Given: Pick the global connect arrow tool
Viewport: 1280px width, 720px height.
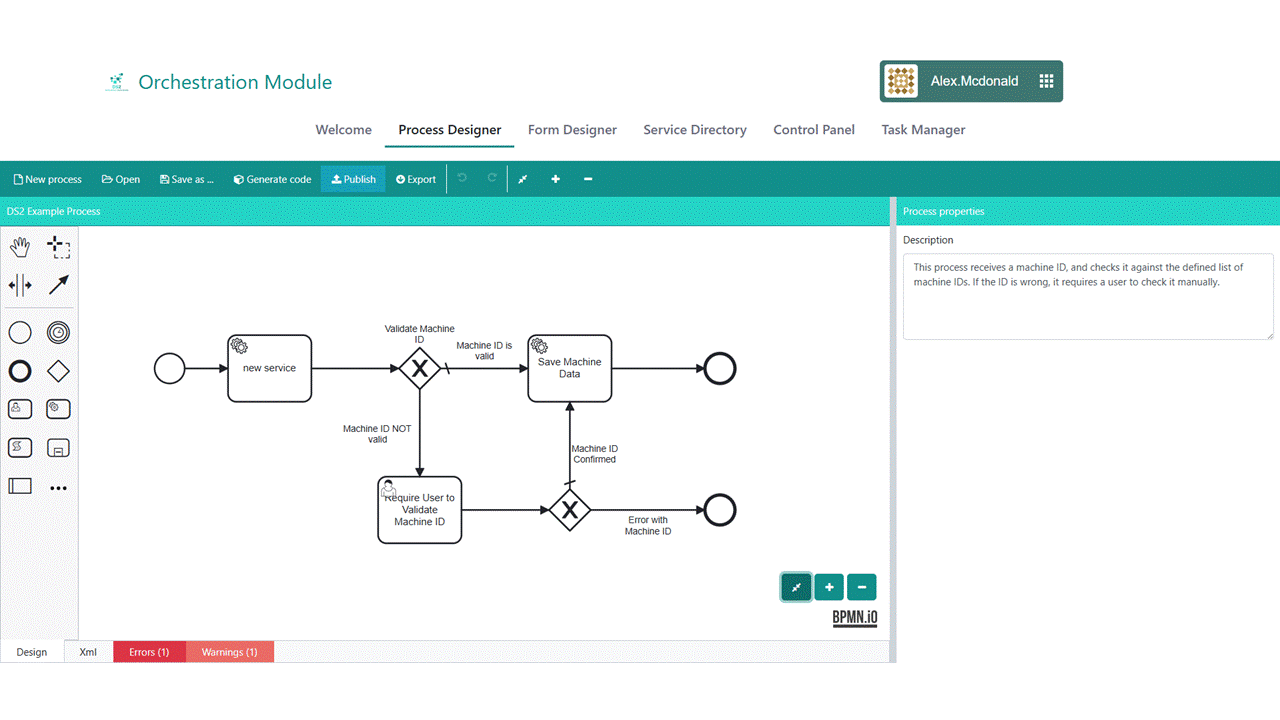Looking at the screenshot, I should coord(58,285).
